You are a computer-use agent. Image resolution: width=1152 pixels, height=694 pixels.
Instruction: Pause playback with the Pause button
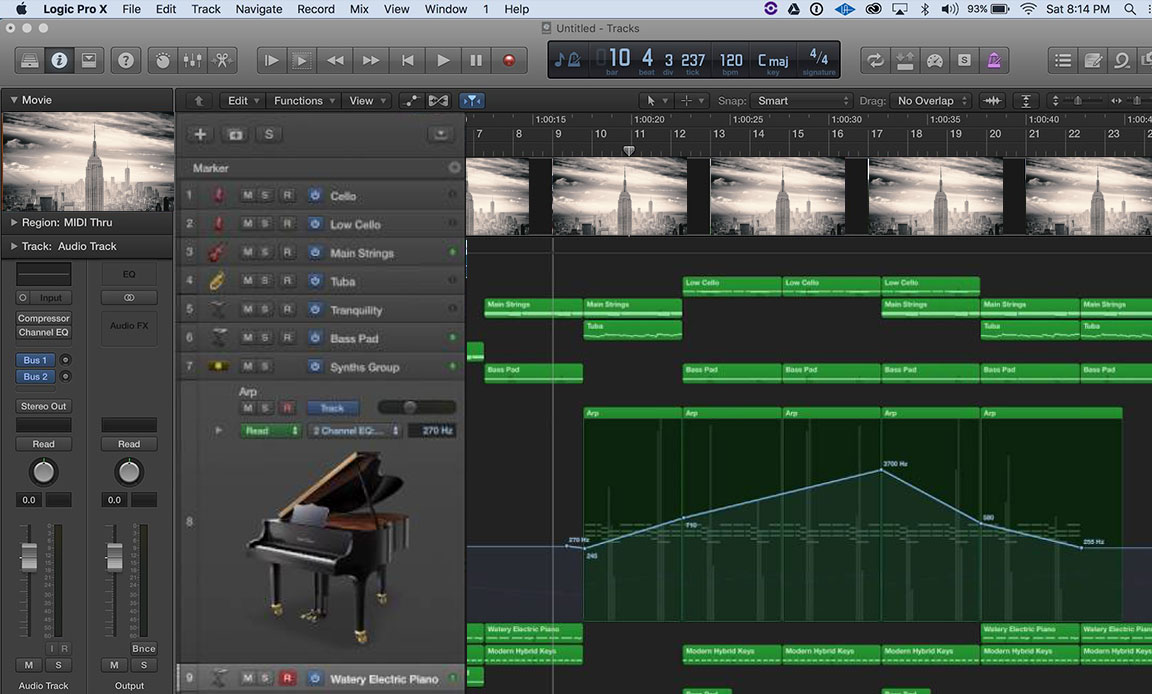pyautogui.click(x=476, y=60)
